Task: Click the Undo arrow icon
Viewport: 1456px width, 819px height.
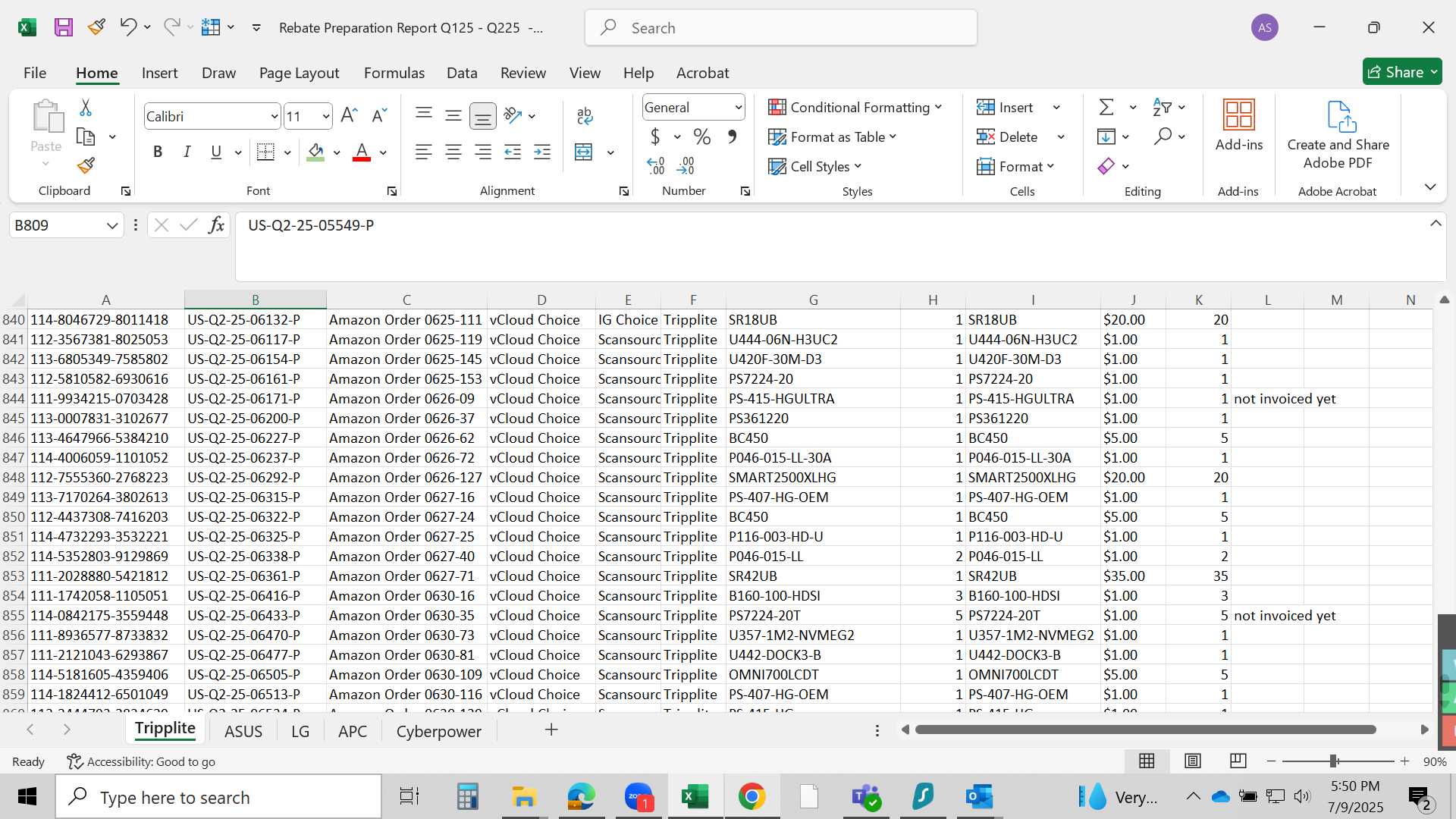Action: pyautogui.click(x=127, y=27)
